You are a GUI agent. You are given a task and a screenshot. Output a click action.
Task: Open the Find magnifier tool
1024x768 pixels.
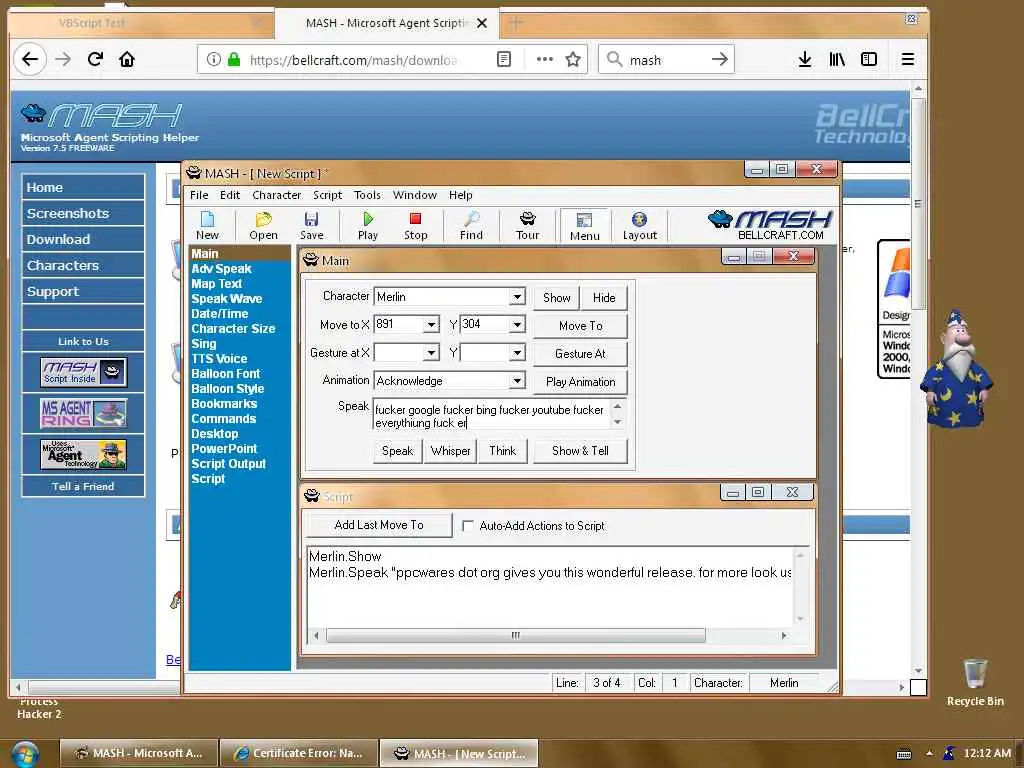point(471,225)
